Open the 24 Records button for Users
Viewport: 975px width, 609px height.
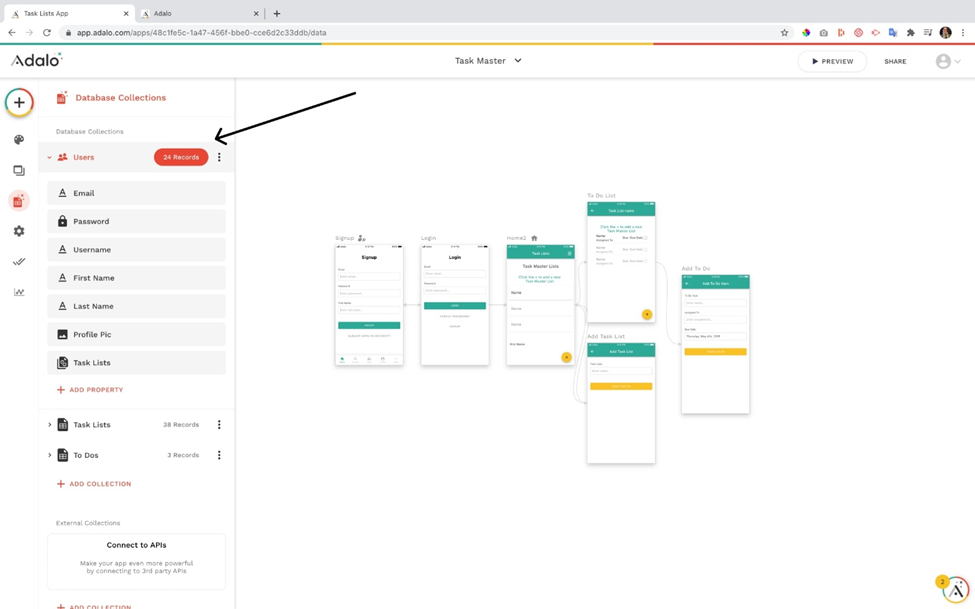(181, 157)
